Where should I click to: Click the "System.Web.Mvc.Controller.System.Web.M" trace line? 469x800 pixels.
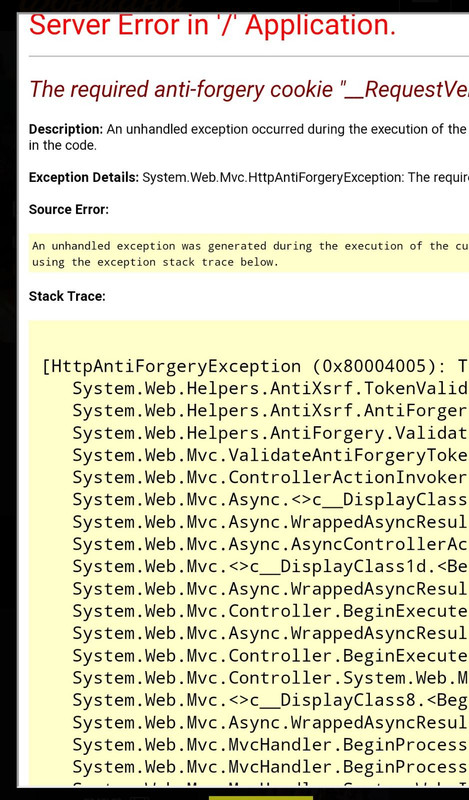coord(270,678)
